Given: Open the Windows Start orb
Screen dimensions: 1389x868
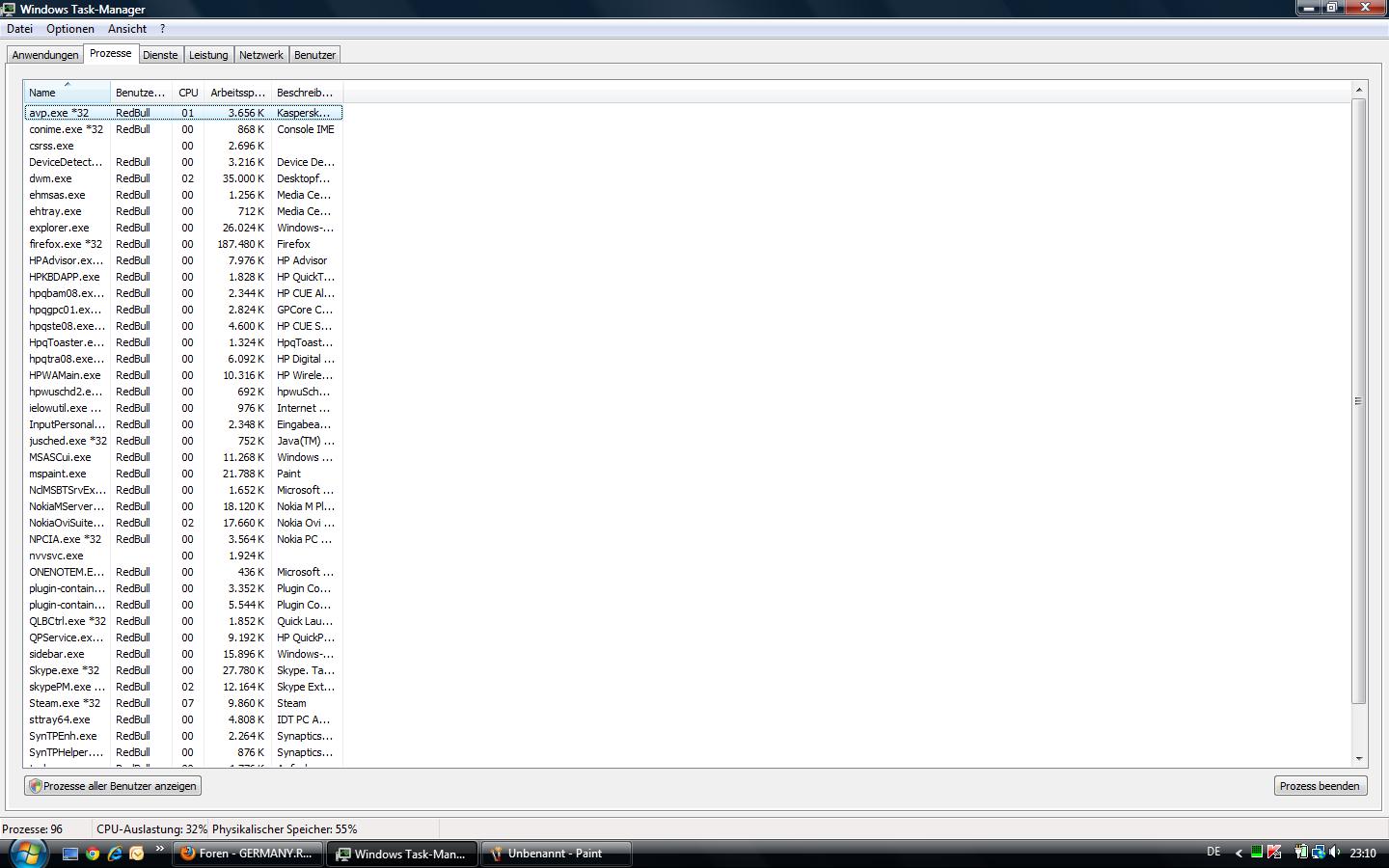Looking at the screenshot, I should point(28,854).
